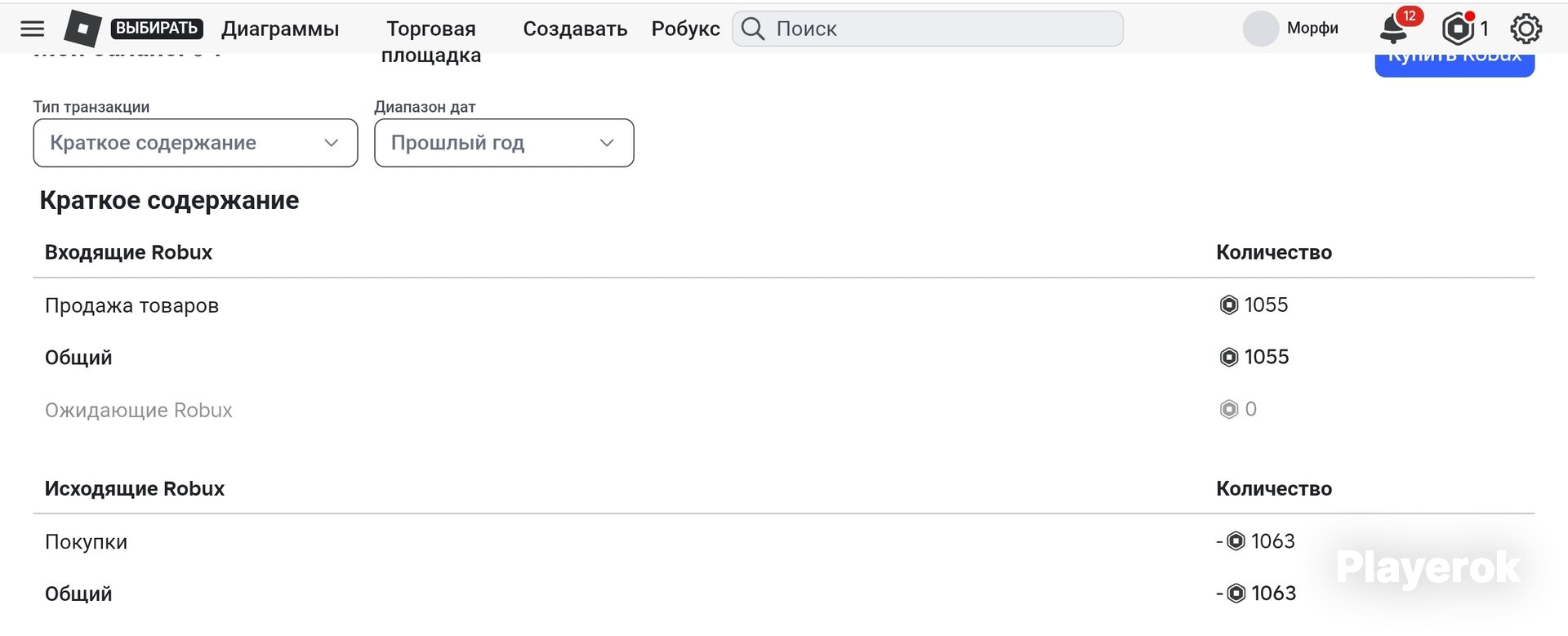Click the Ожидающие Robux row label
The width and height of the screenshot is (1568, 636).
point(139,410)
